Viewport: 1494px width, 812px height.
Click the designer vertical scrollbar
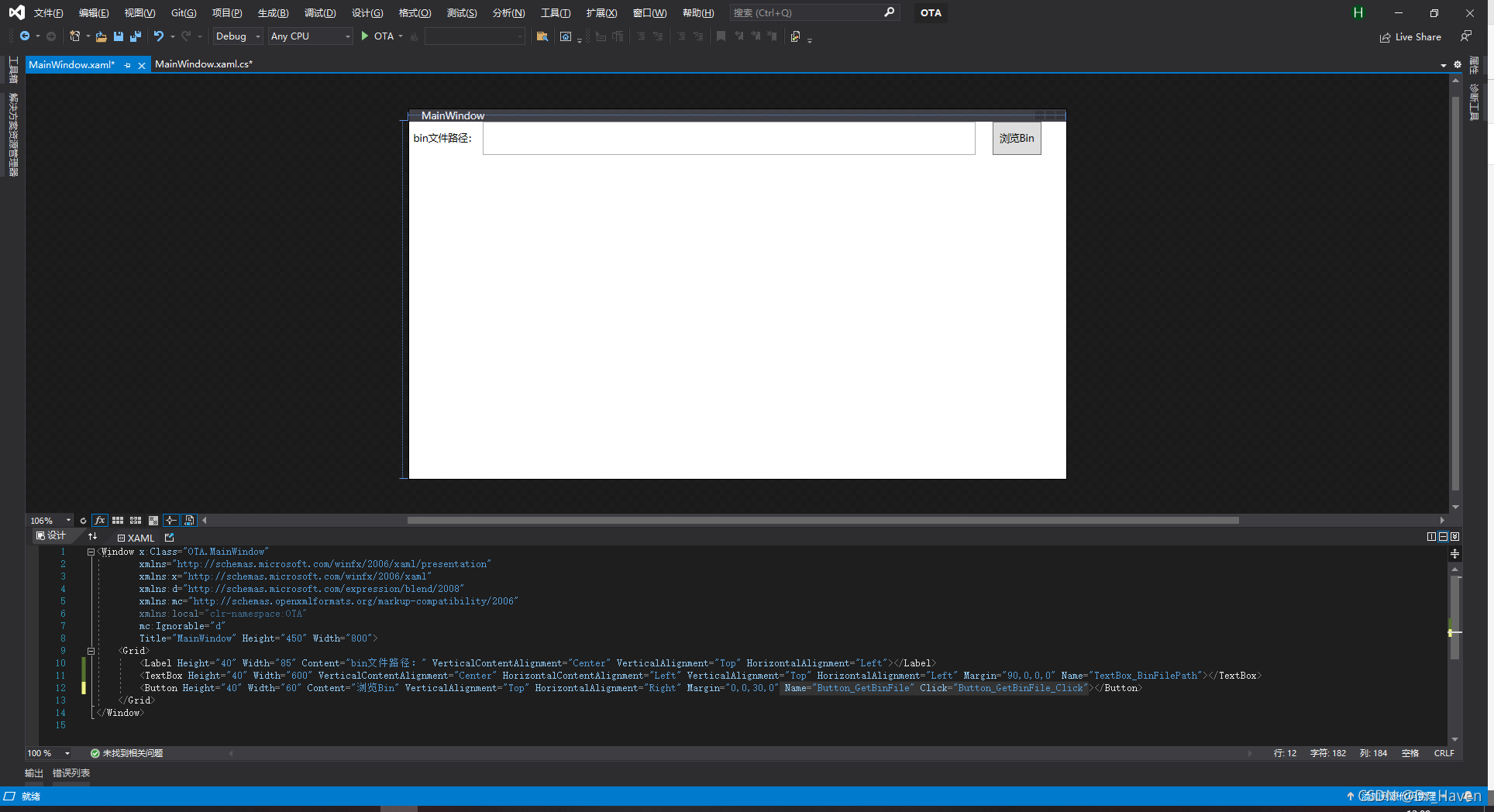coord(1455,293)
